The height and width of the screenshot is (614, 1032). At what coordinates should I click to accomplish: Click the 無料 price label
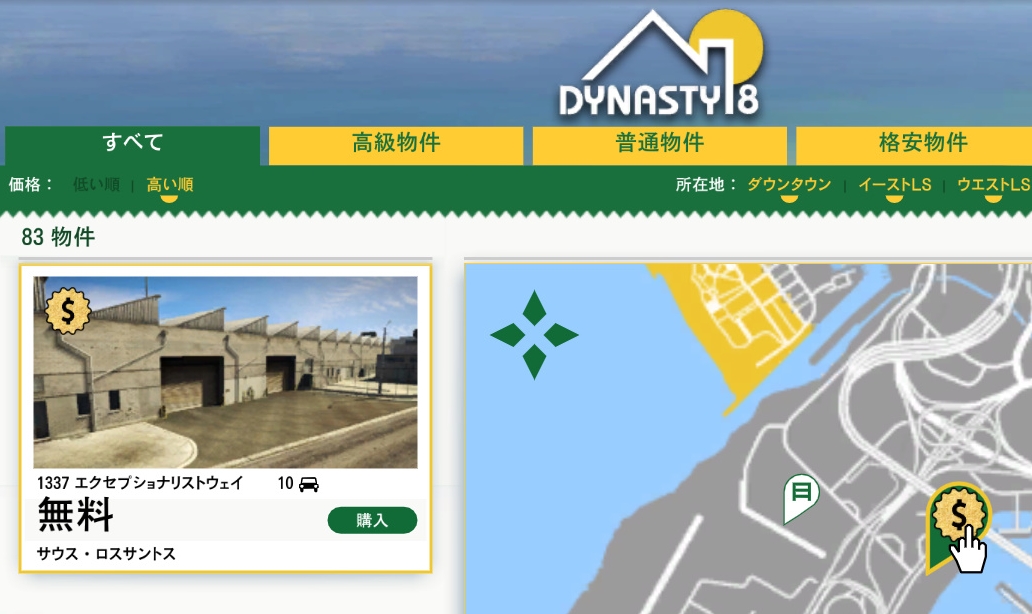point(75,515)
